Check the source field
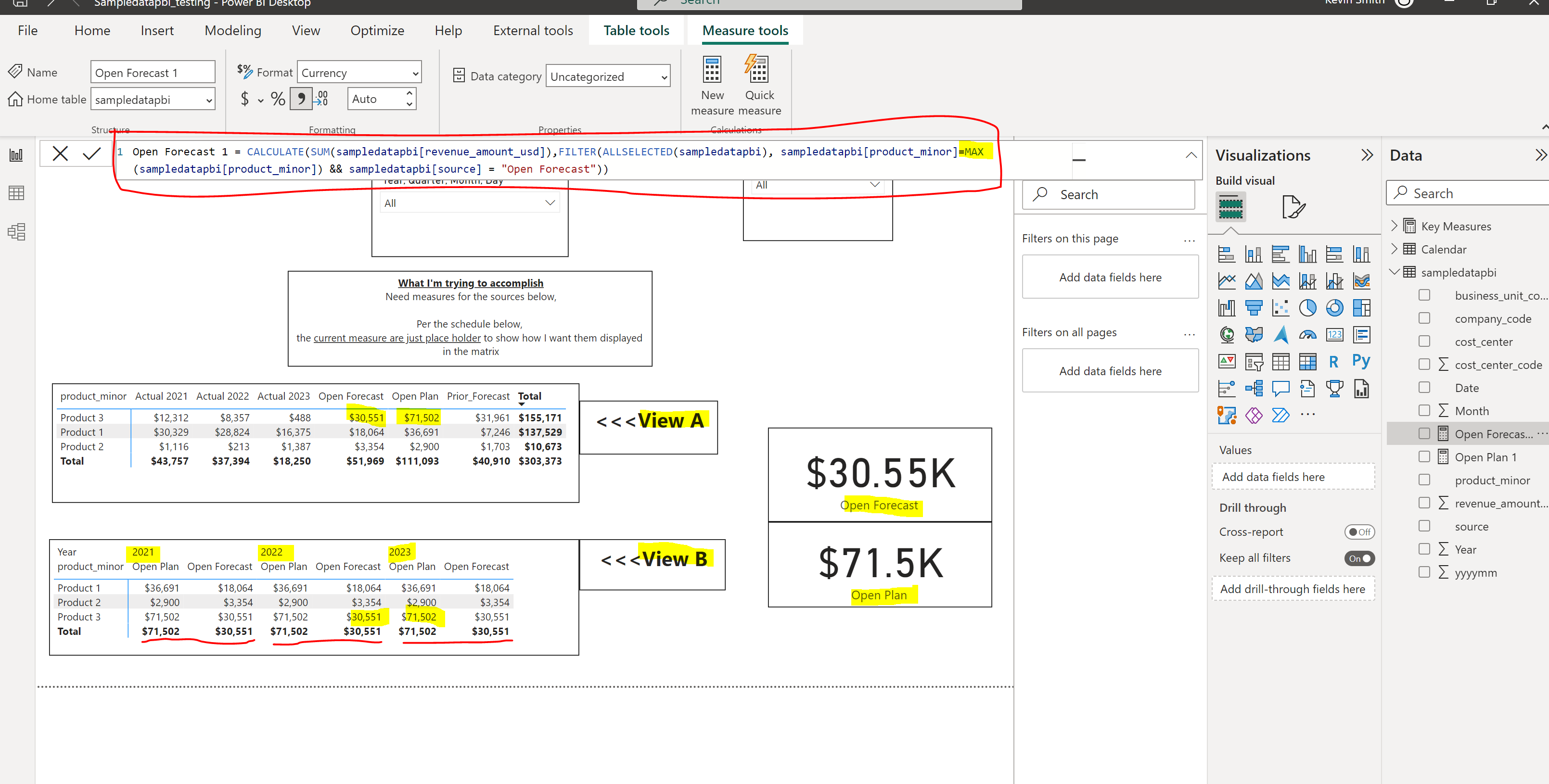The image size is (1549, 784). (x=1424, y=525)
